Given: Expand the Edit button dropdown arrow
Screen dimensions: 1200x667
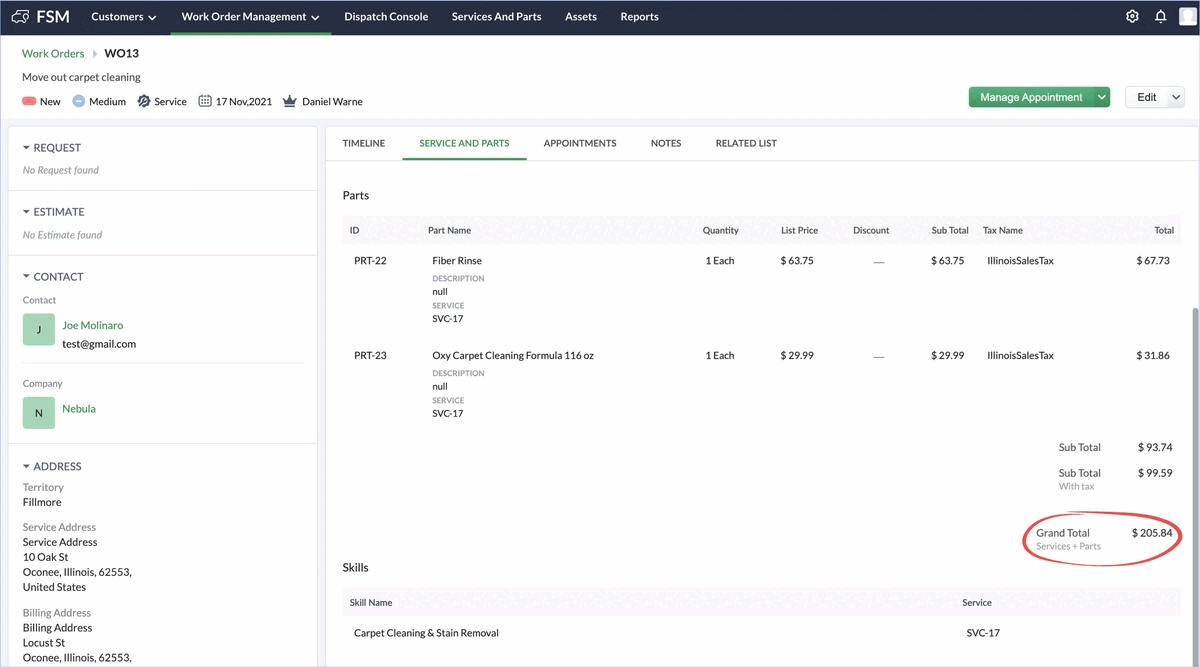Looking at the screenshot, I should [x=1175, y=97].
